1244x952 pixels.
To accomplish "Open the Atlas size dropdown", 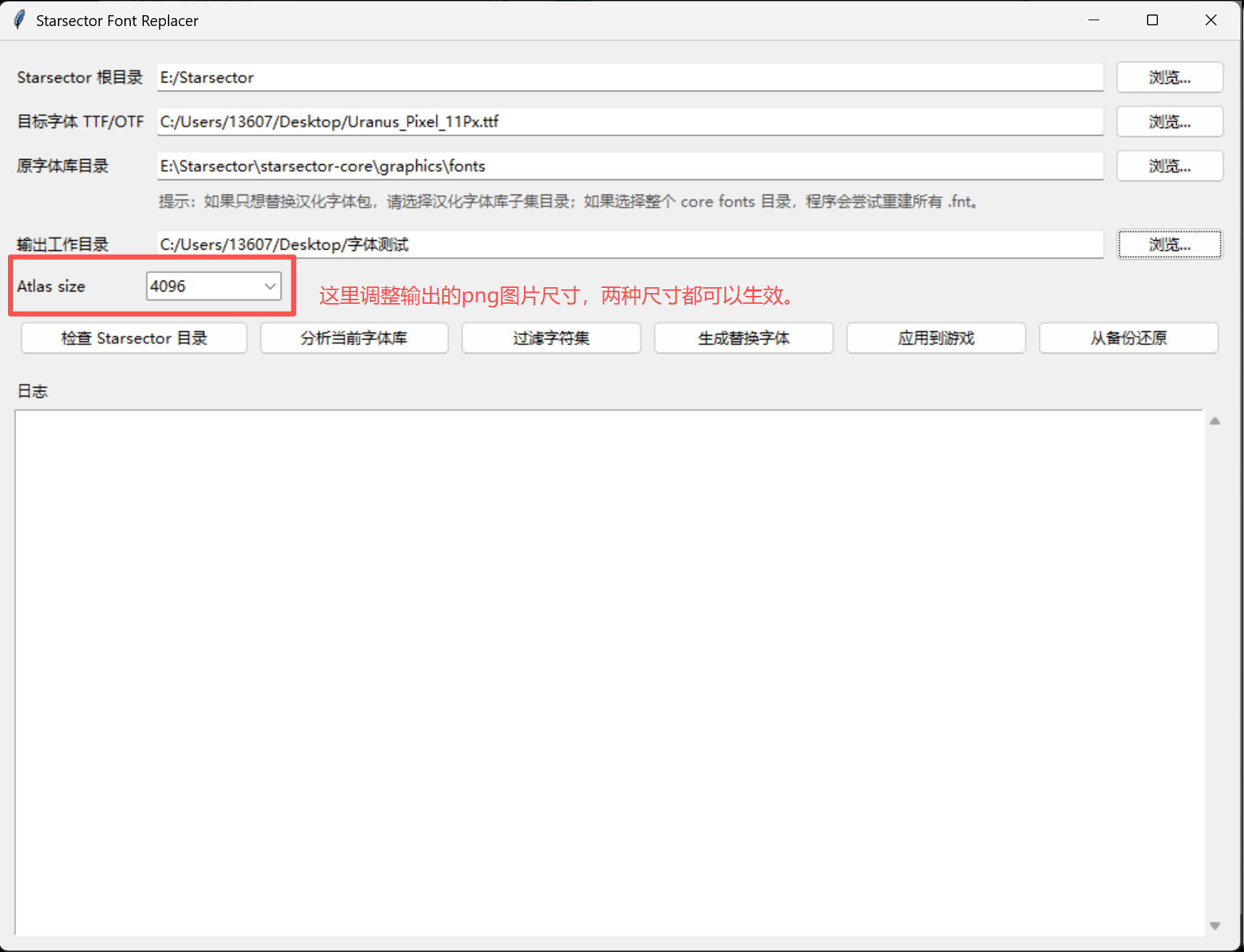I will (x=213, y=286).
